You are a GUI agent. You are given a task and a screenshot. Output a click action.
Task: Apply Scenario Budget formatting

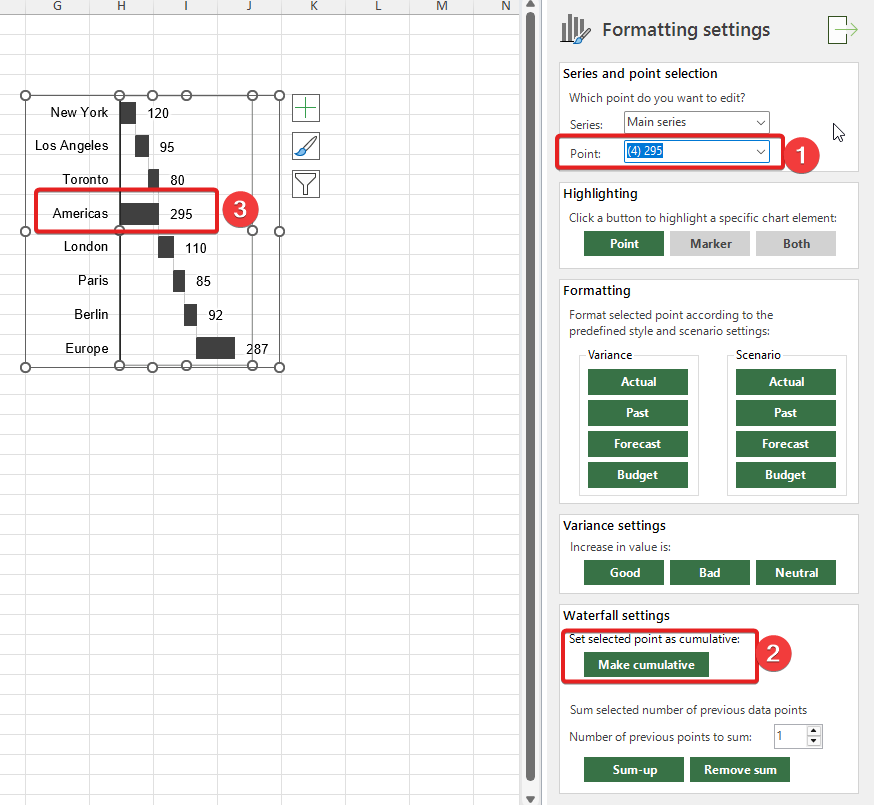pos(786,475)
